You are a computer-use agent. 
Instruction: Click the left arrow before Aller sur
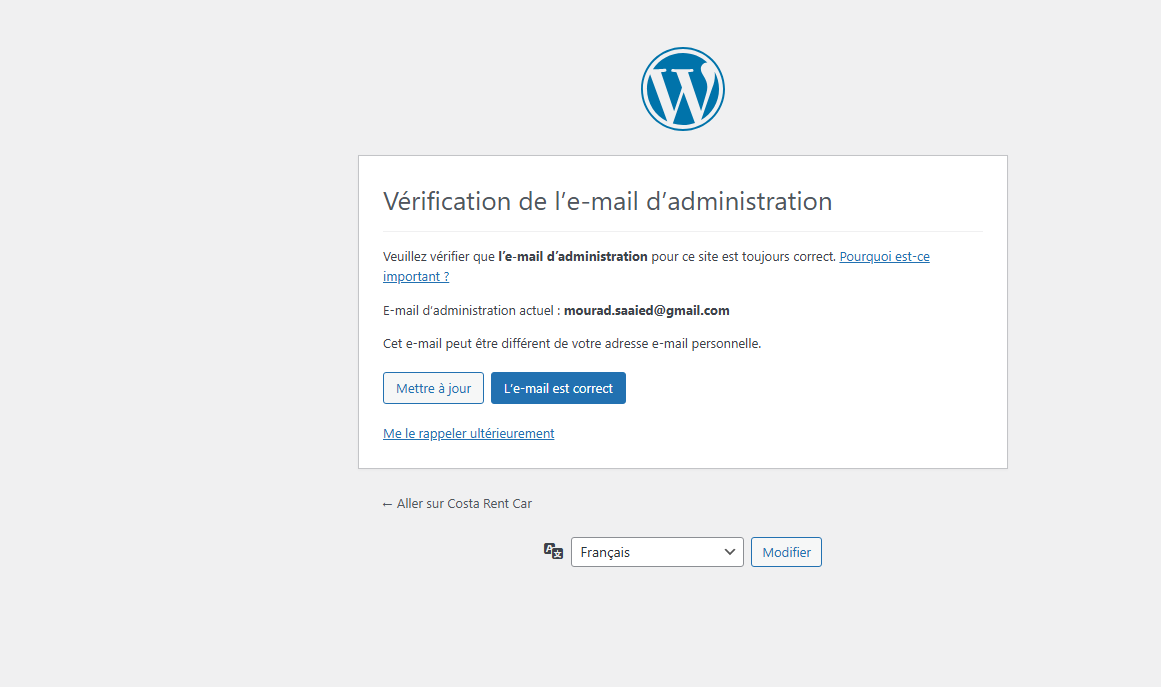[387, 504]
